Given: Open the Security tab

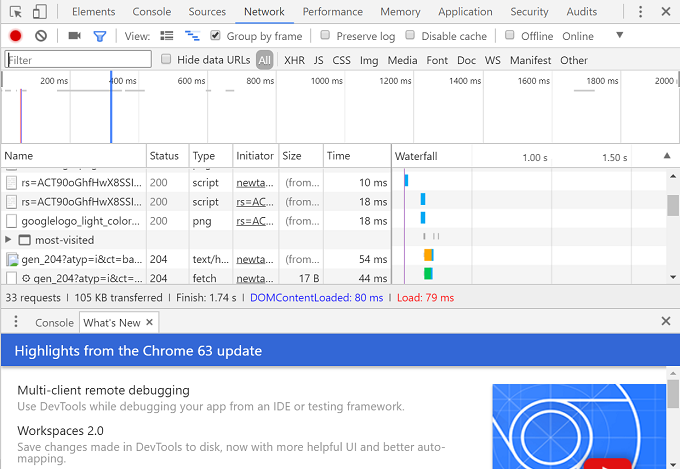Looking at the screenshot, I should [x=529, y=12].
